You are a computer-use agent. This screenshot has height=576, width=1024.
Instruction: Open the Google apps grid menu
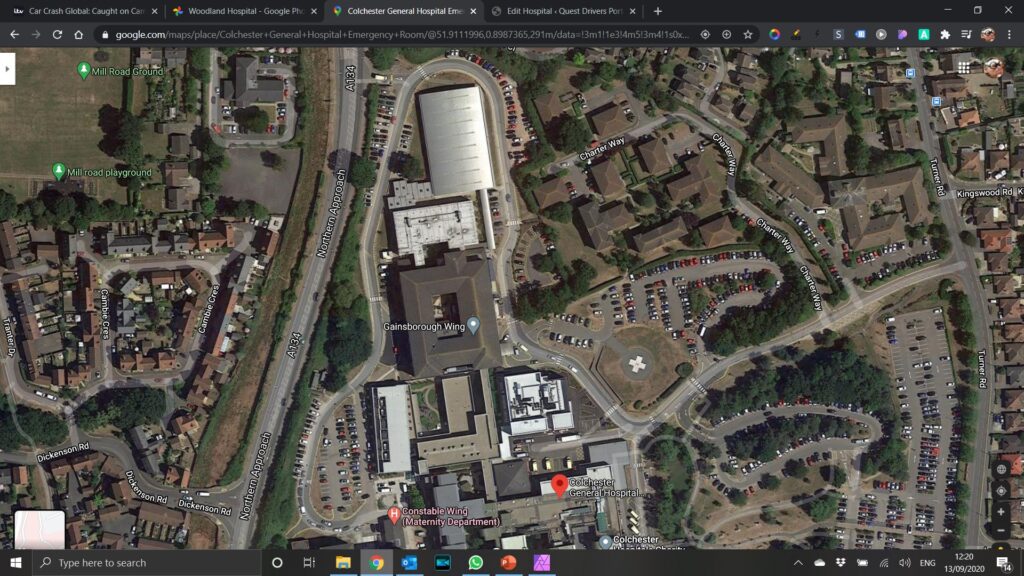tap(963, 67)
